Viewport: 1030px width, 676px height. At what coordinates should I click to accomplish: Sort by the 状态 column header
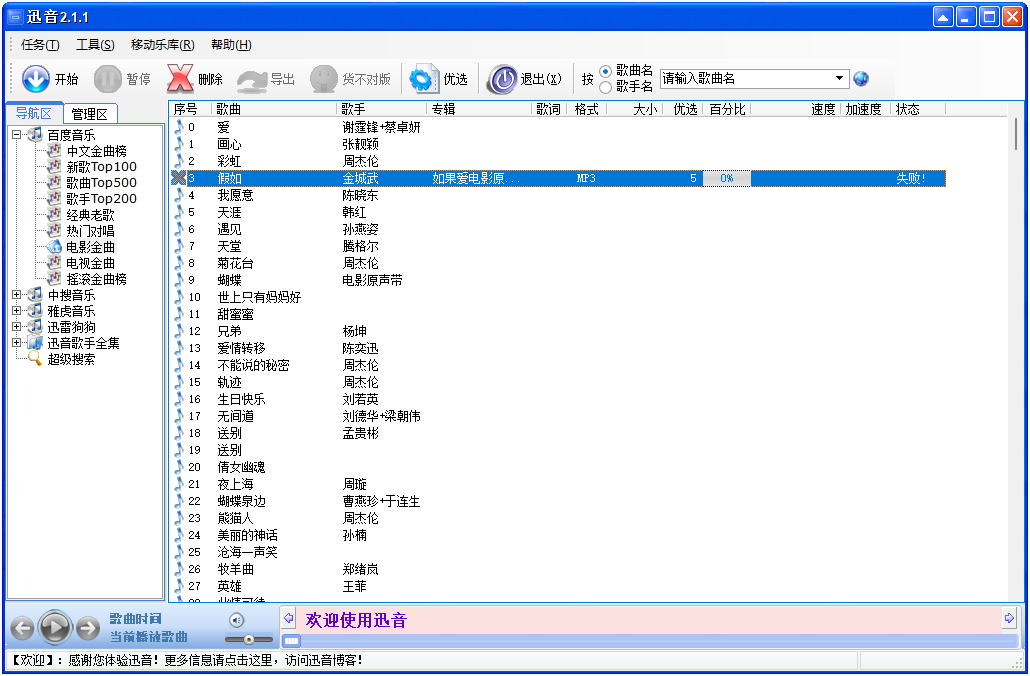tap(918, 109)
